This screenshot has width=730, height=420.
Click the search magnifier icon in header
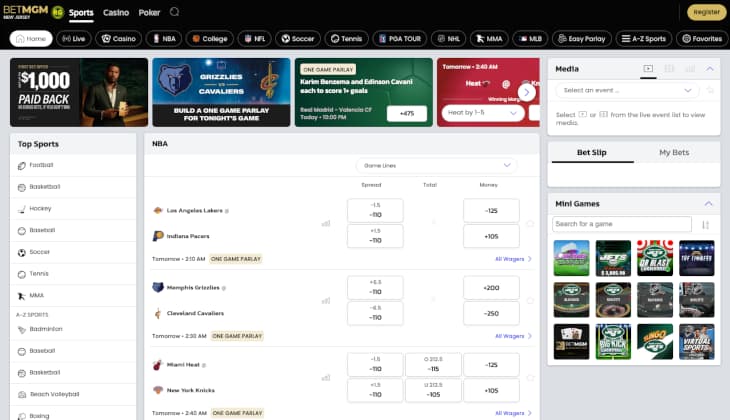tap(174, 12)
